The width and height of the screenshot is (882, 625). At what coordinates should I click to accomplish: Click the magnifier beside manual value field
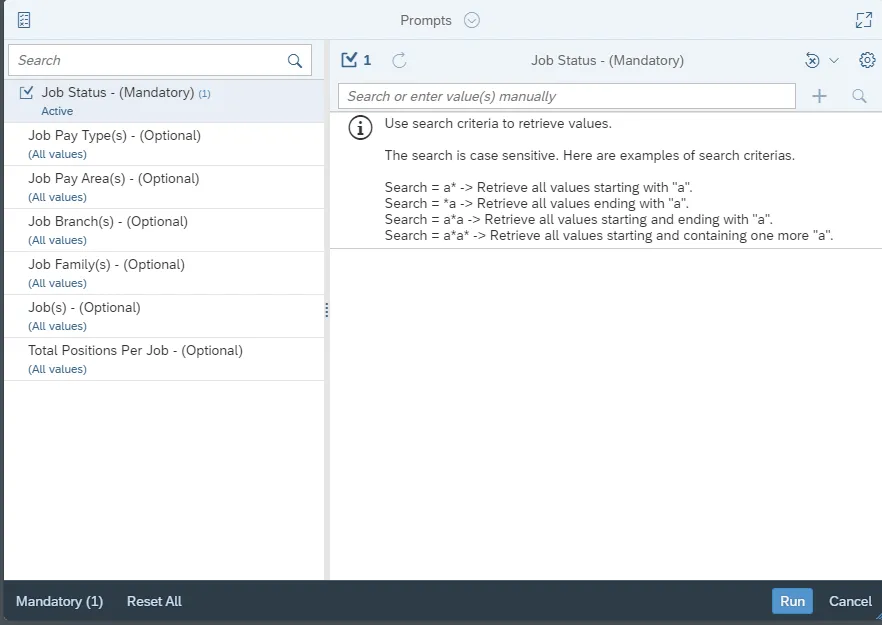click(x=859, y=96)
